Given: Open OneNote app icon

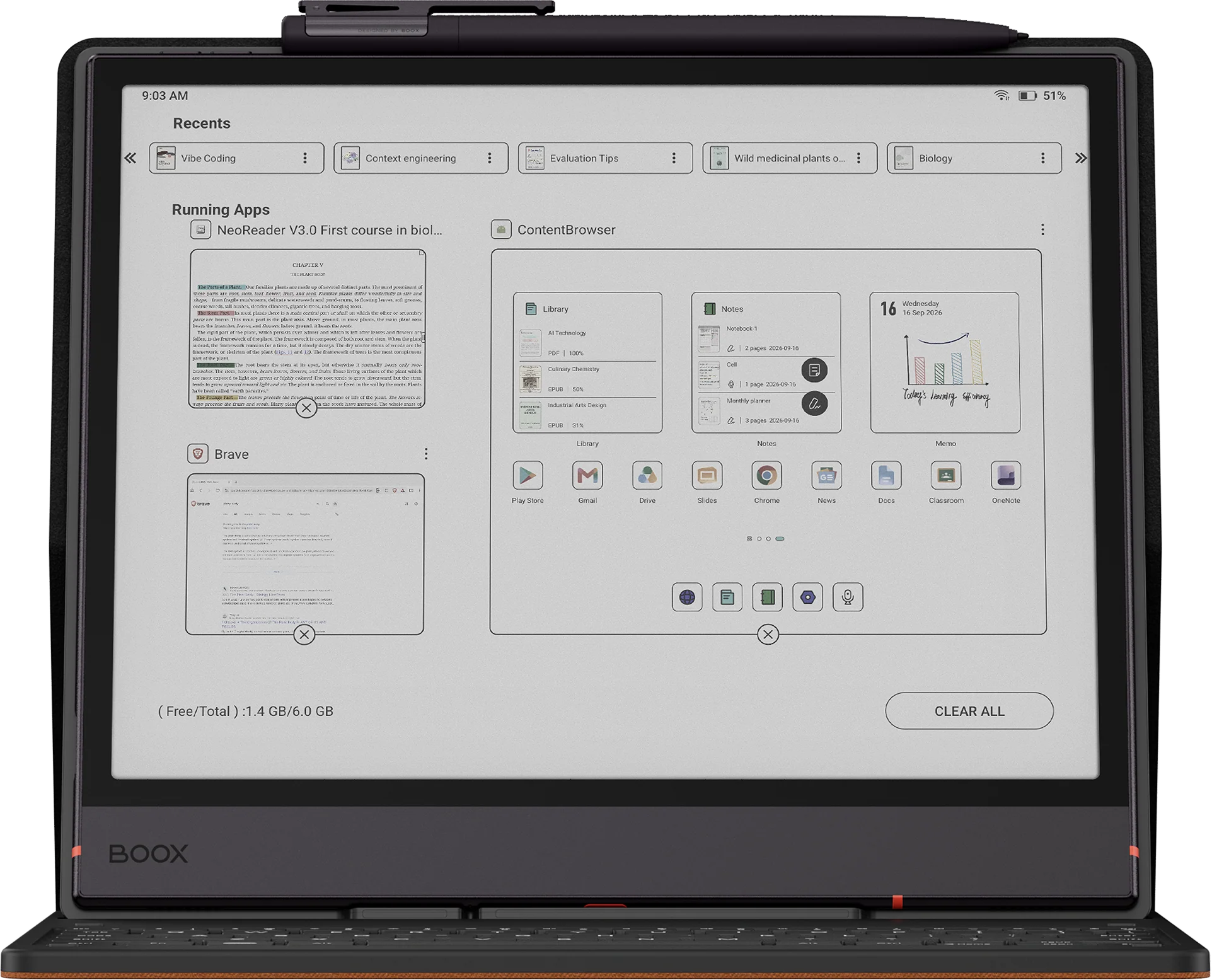Looking at the screenshot, I should pyautogui.click(x=1006, y=476).
